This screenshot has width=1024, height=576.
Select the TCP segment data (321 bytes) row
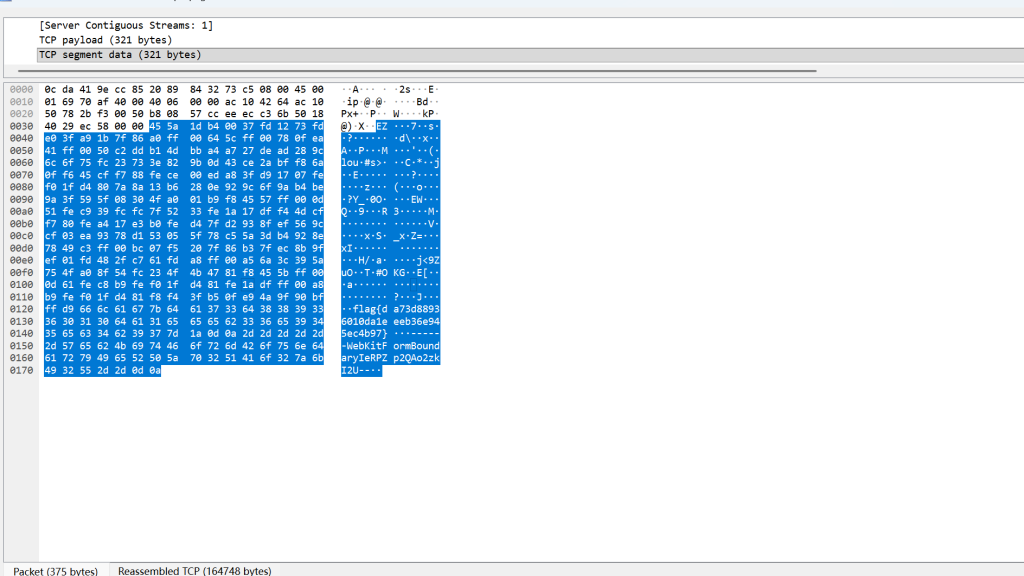[119, 55]
